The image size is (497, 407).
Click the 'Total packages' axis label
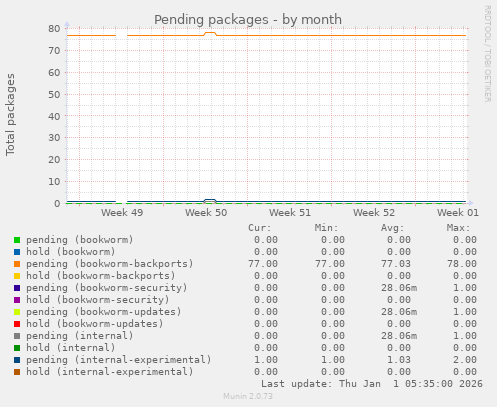[10, 115]
